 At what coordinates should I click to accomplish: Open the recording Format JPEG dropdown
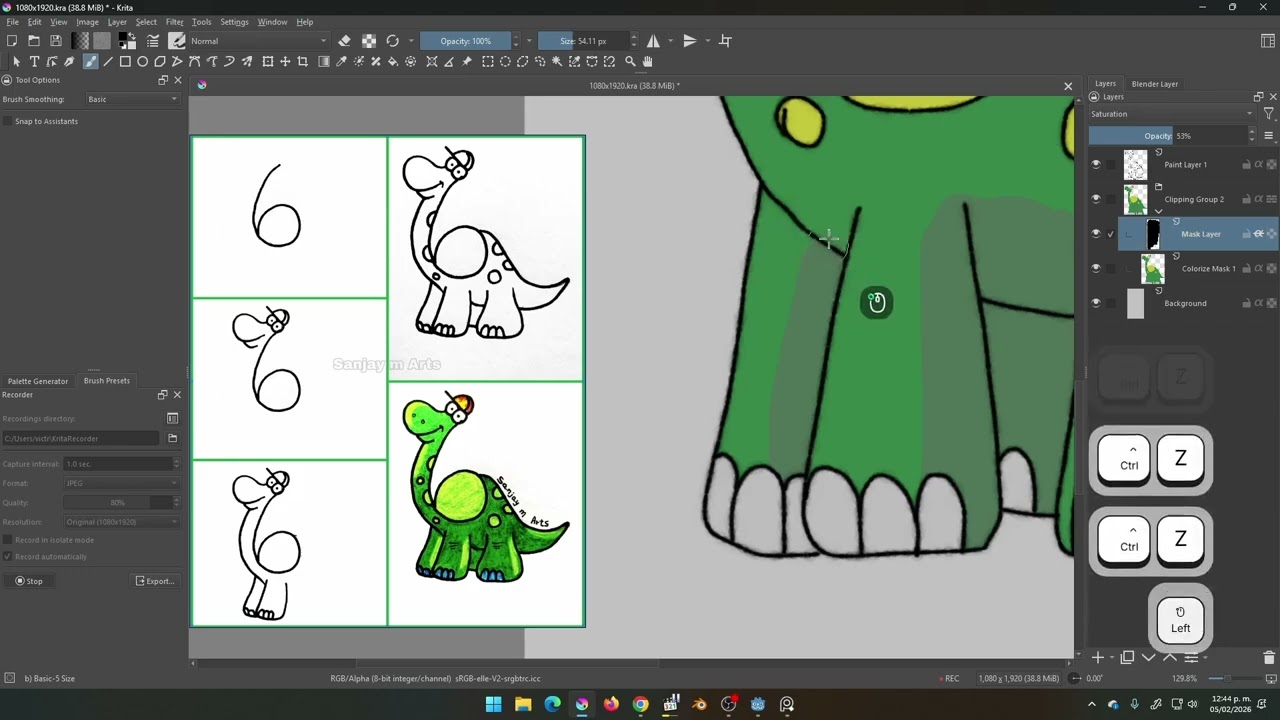(x=121, y=483)
